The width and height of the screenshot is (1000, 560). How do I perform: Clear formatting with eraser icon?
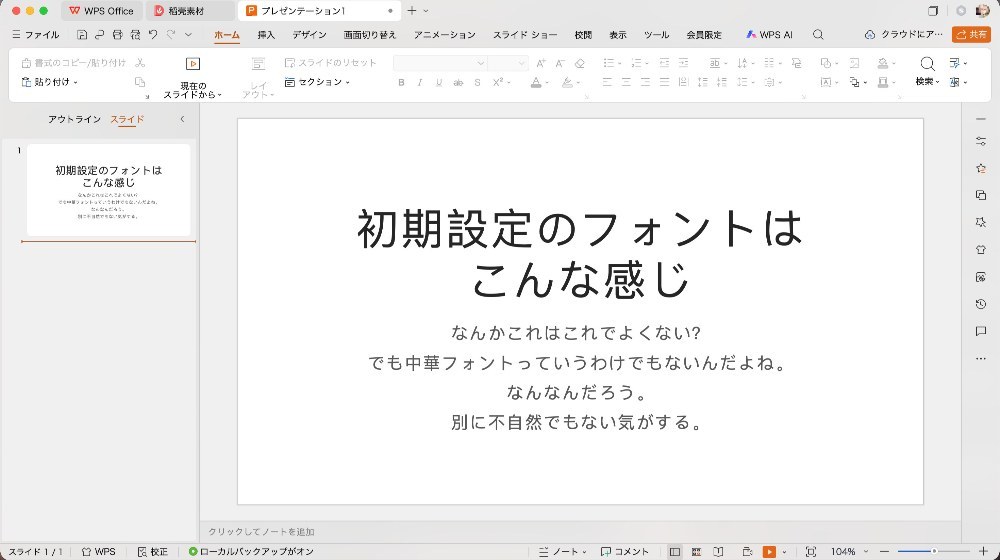point(580,63)
